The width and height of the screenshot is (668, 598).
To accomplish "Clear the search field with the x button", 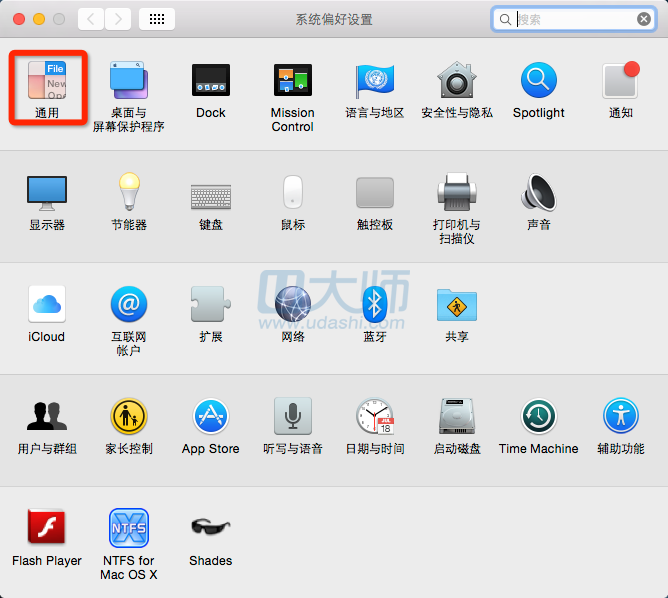I will (x=644, y=19).
